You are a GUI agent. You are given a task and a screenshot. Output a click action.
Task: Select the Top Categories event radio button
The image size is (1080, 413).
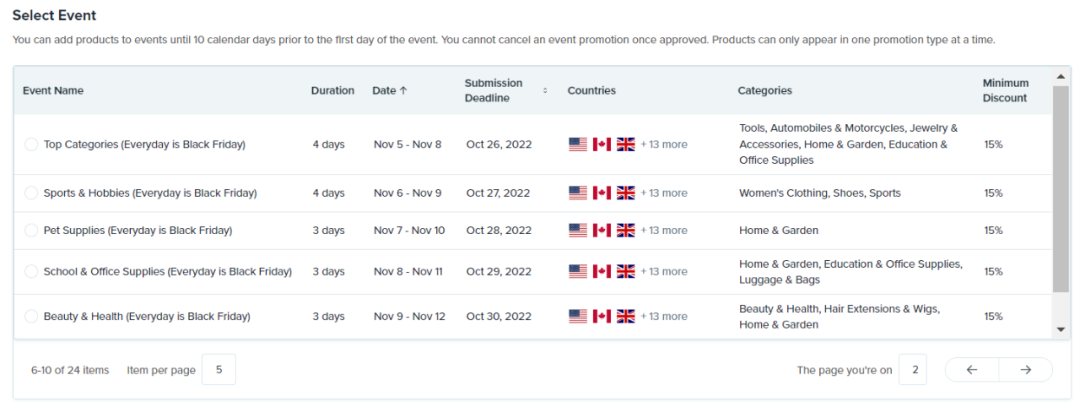coord(31,145)
